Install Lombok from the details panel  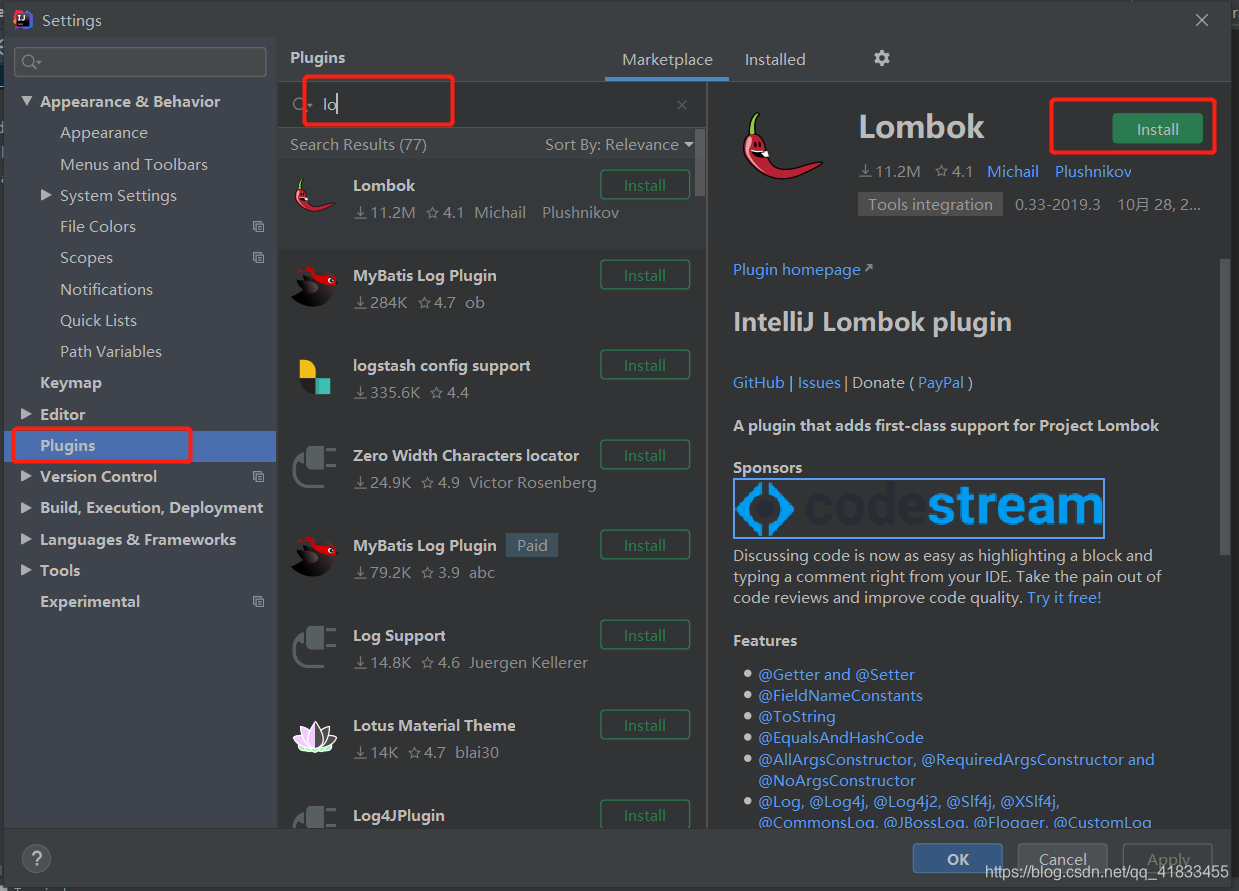coord(1157,129)
